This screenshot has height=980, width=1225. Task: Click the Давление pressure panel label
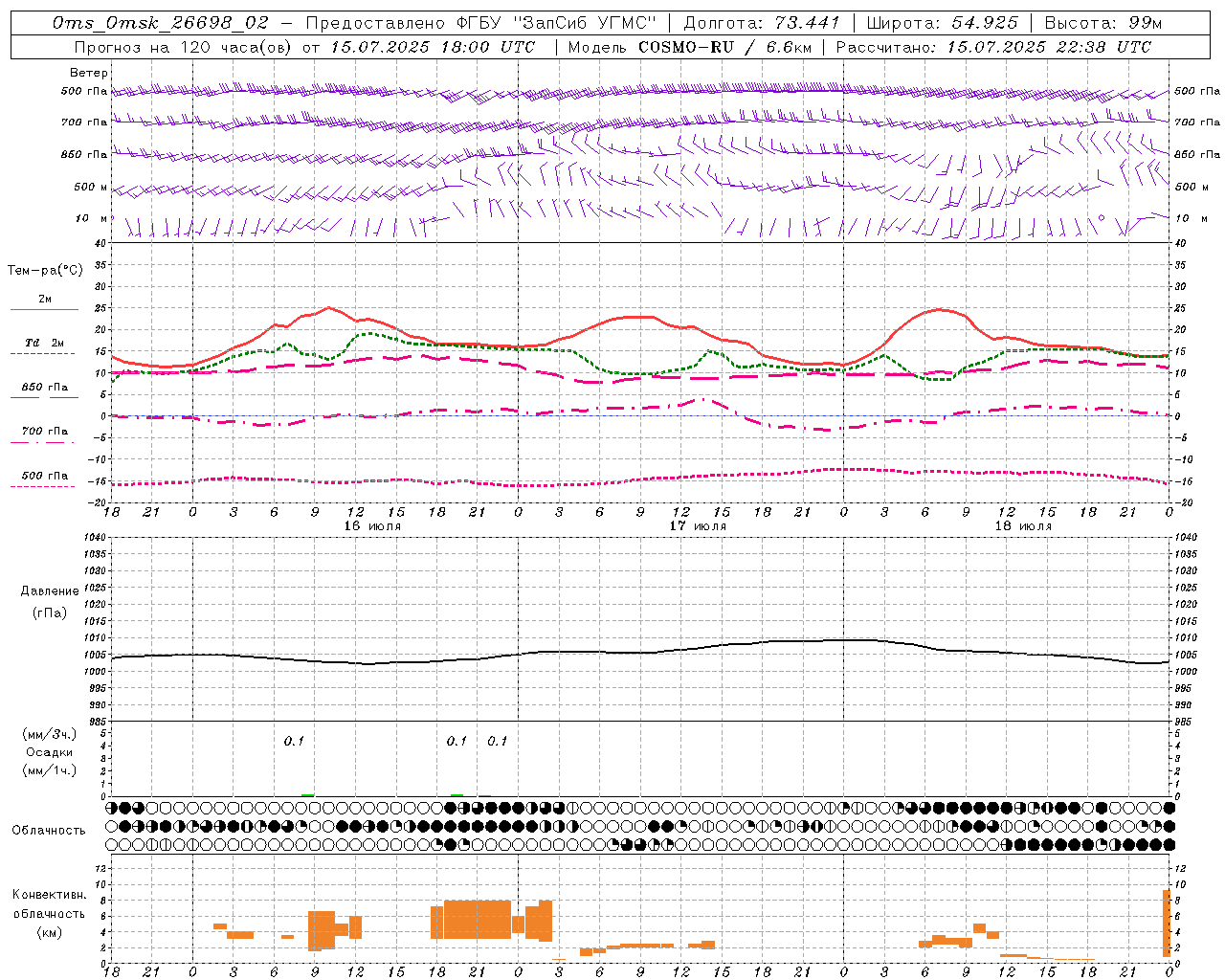50,591
